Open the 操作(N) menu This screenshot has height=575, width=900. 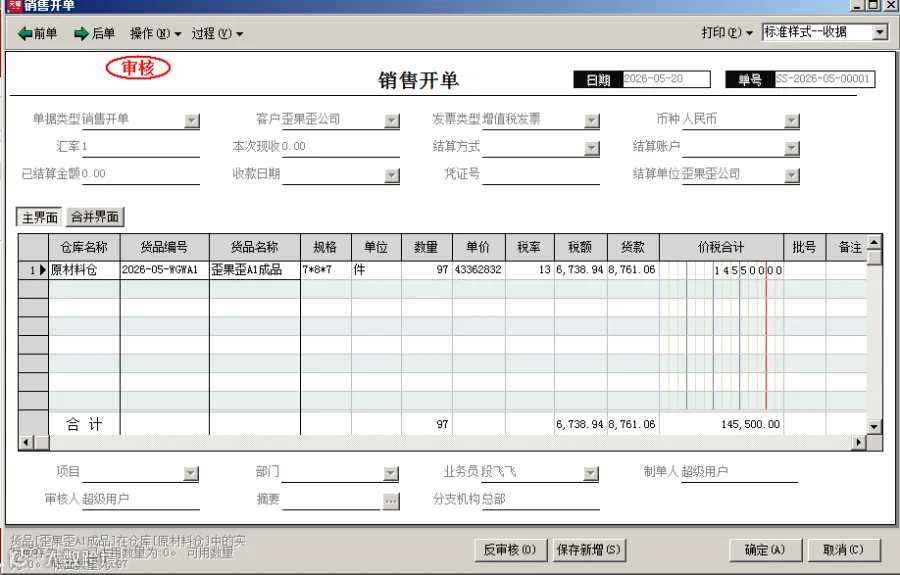[155, 33]
